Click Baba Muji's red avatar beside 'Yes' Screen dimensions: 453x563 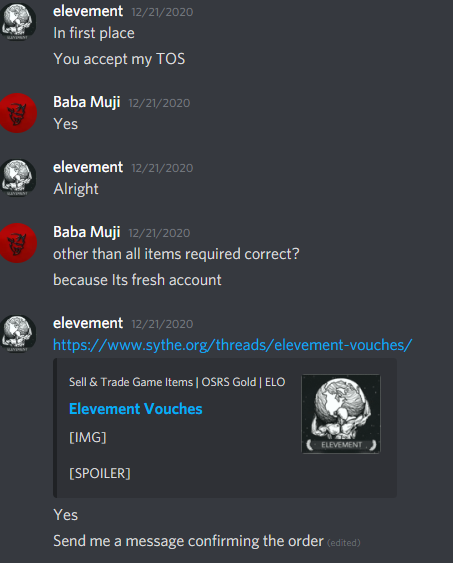pos(18,113)
